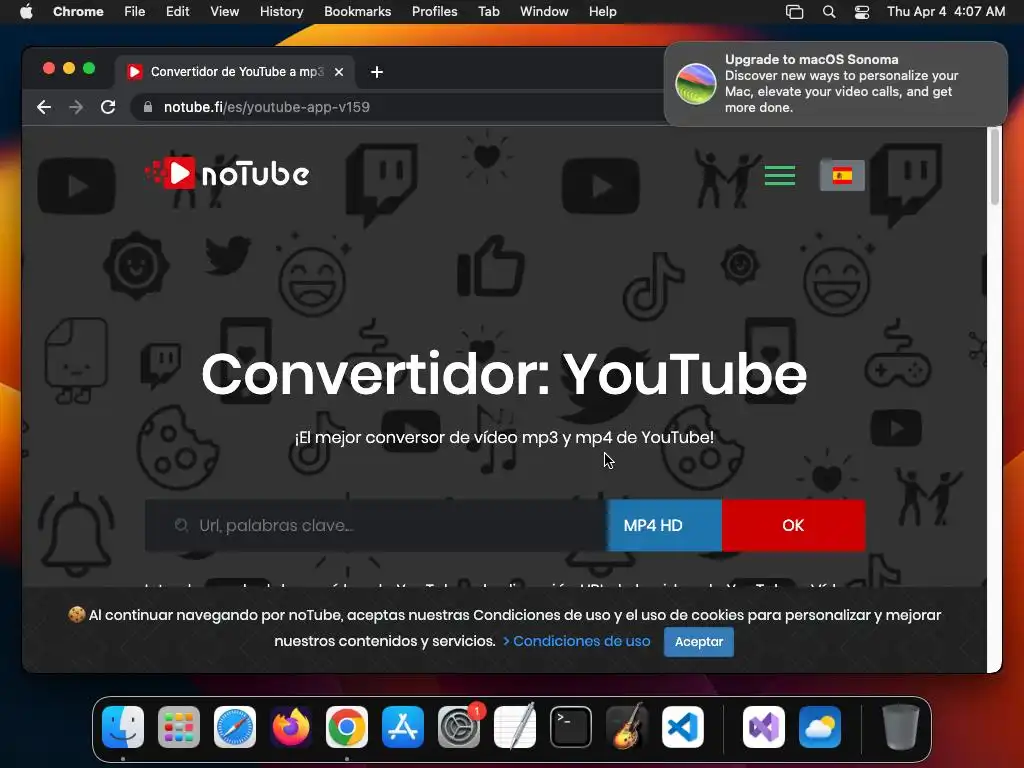Go back using browser back arrow
This screenshot has height=768, width=1024.
pos(44,107)
